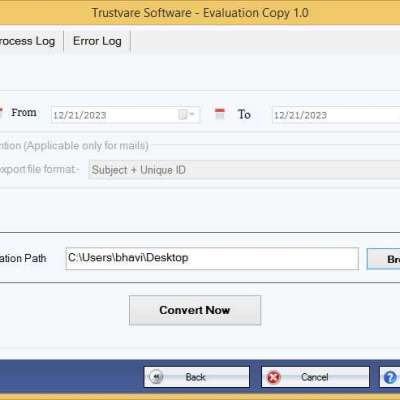Click the To label text
Image resolution: width=400 pixels, height=400 pixels.
pyautogui.click(x=244, y=114)
